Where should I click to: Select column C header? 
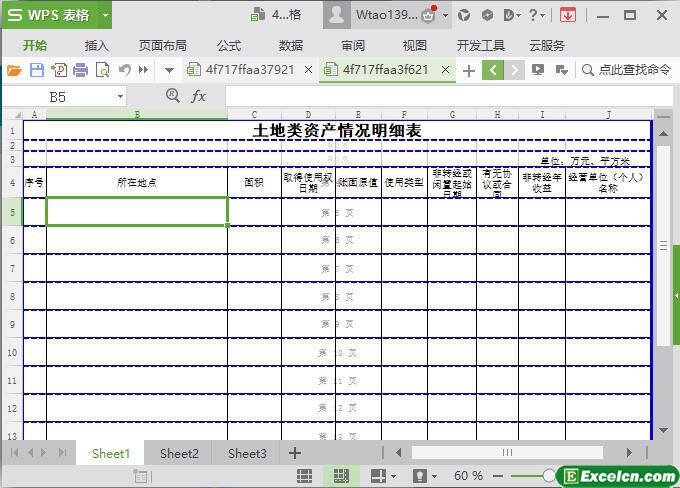click(255, 115)
